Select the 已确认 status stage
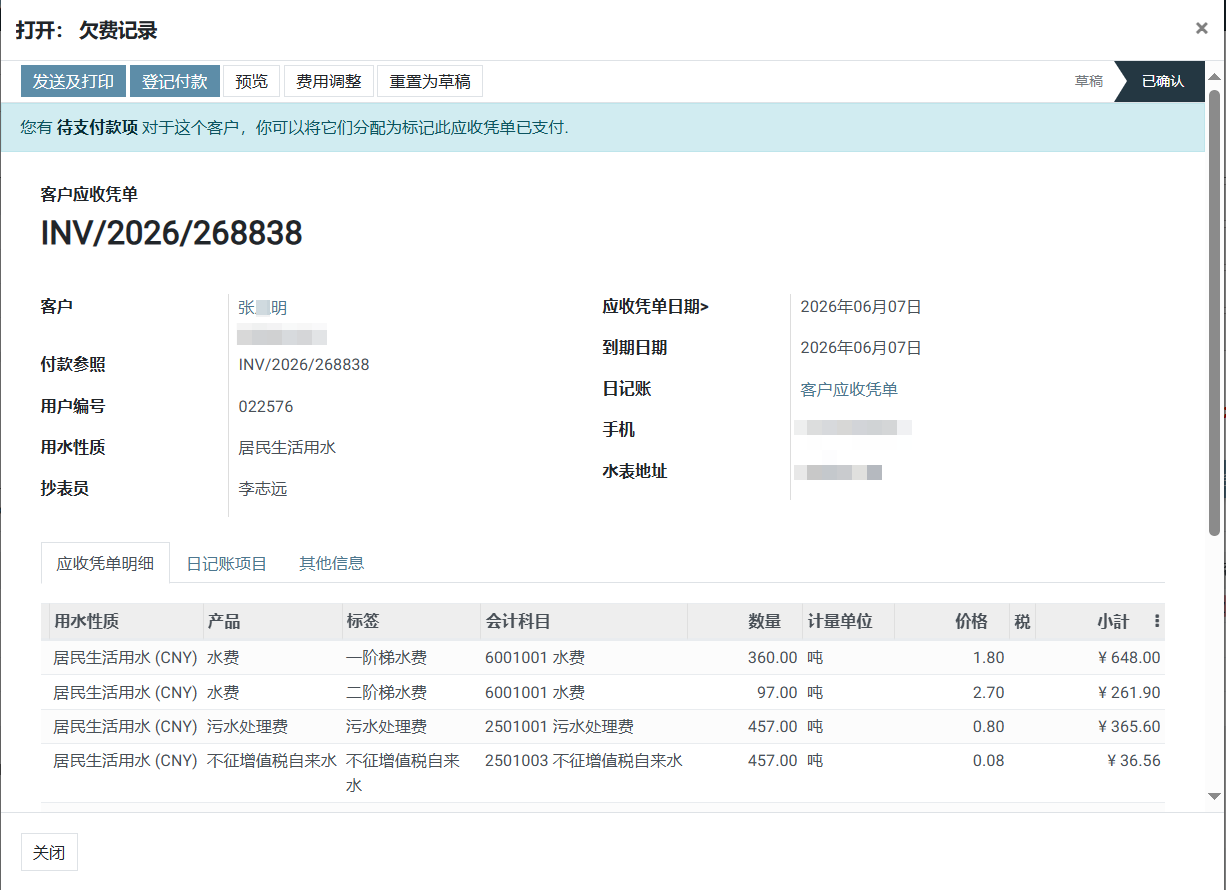 (1163, 81)
